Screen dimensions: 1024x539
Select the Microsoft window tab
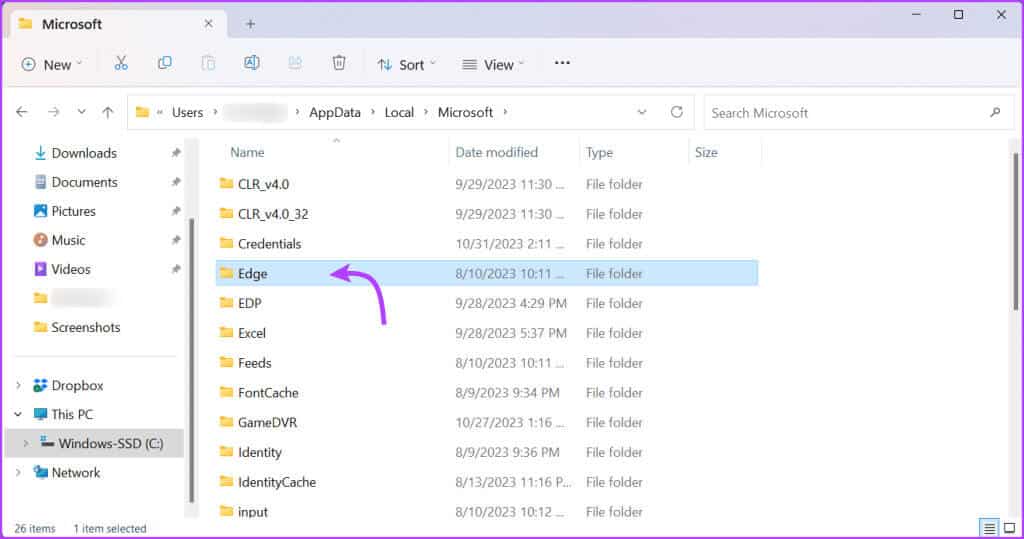point(118,24)
